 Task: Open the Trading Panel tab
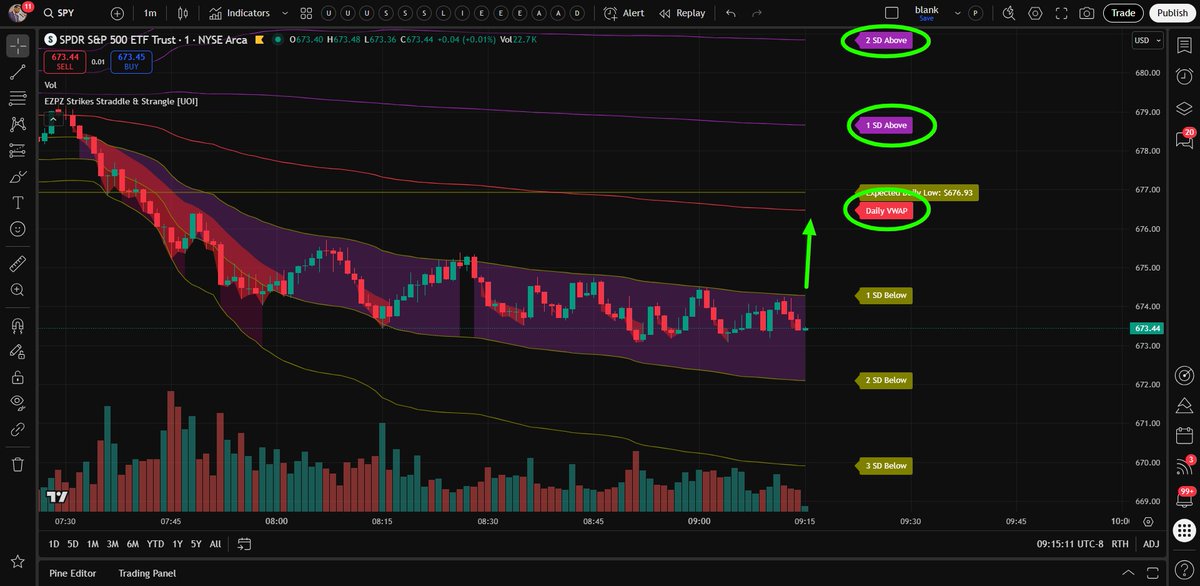click(147, 573)
